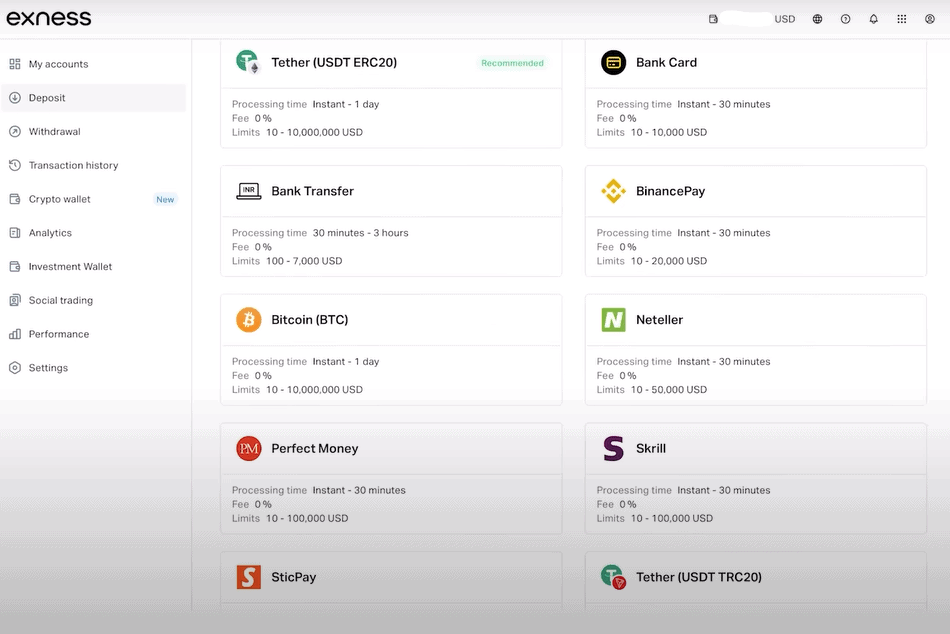Open the user profile icon

coord(929,19)
